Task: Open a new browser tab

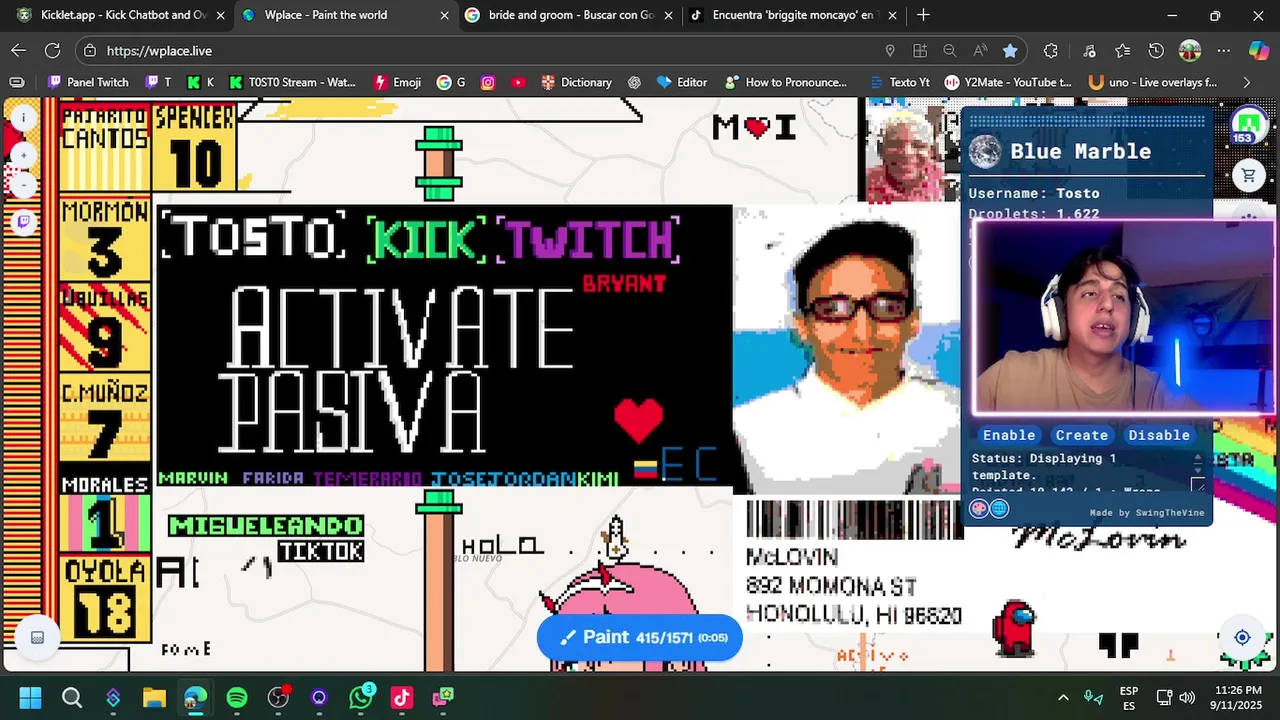Action: click(923, 15)
